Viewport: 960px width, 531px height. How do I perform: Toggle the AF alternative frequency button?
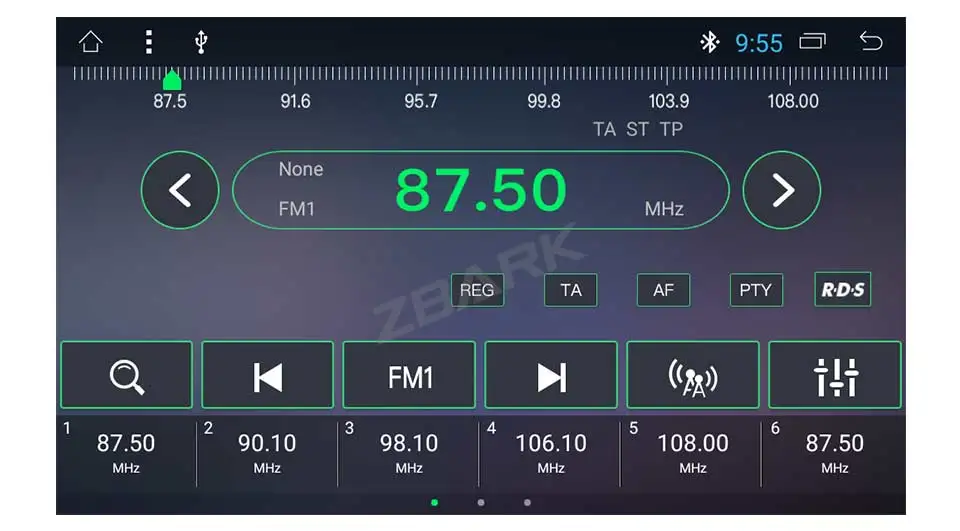point(664,290)
